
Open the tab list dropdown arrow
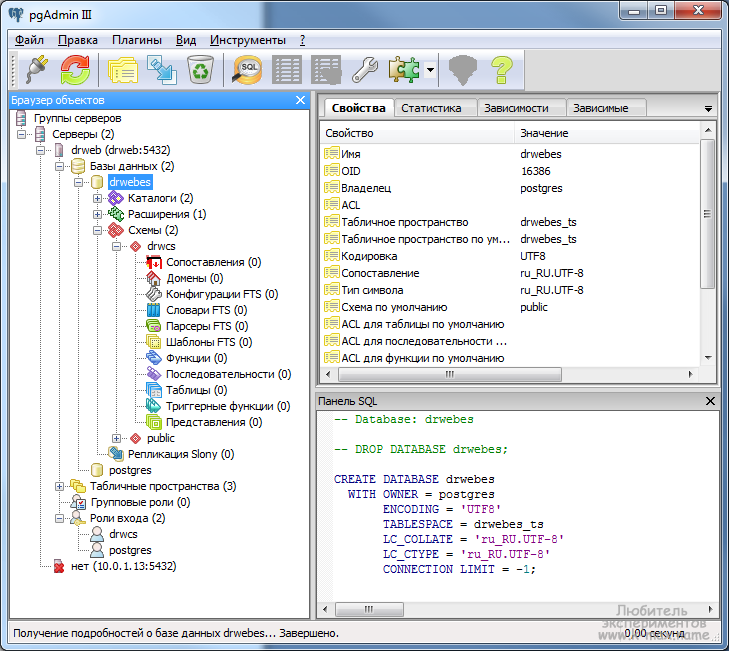pyautogui.click(x=708, y=109)
